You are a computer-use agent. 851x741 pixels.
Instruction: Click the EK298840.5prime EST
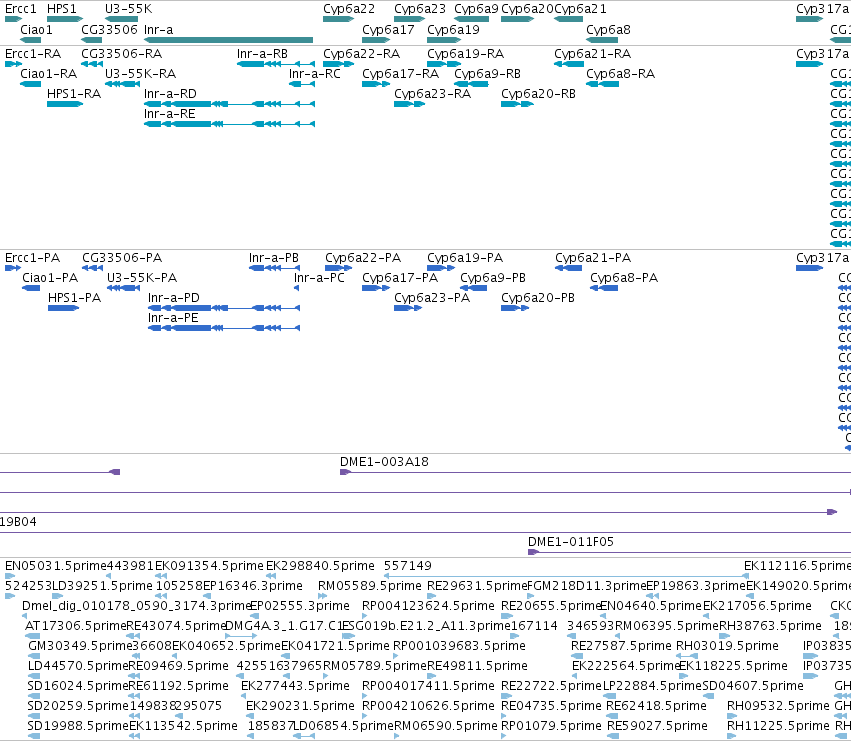(x=271, y=576)
